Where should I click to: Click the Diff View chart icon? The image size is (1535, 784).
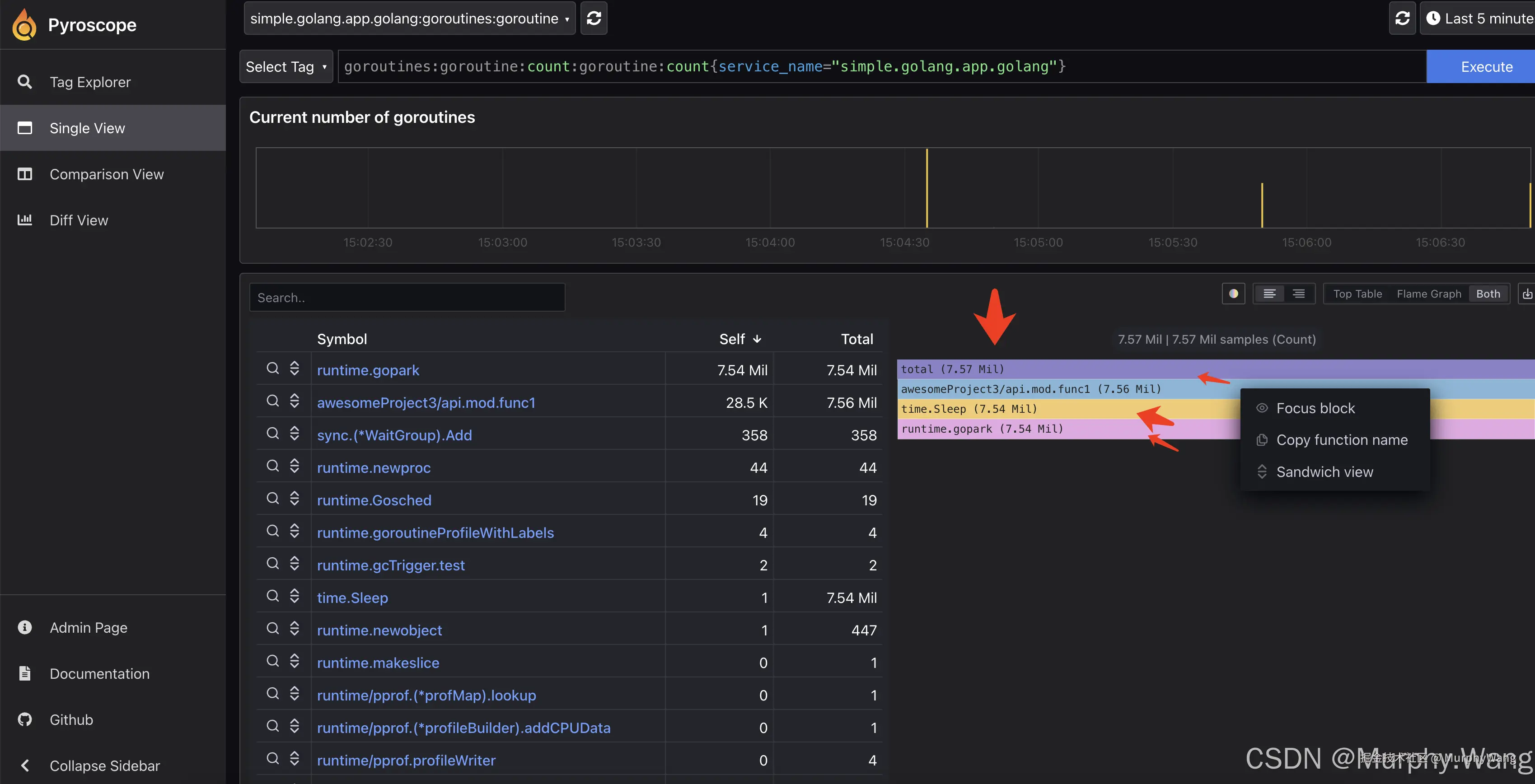[x=24, y=220]
